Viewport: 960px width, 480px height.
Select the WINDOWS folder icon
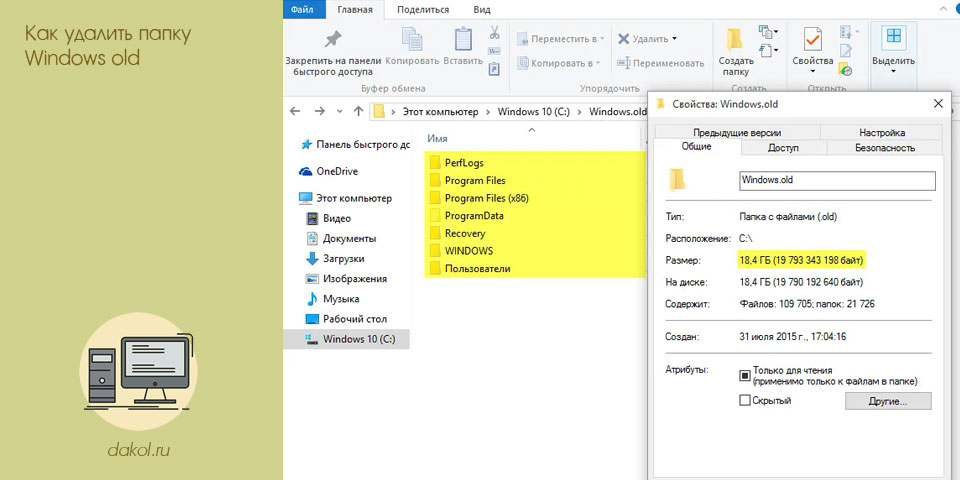pyautogui.click(x=435, y=251)
